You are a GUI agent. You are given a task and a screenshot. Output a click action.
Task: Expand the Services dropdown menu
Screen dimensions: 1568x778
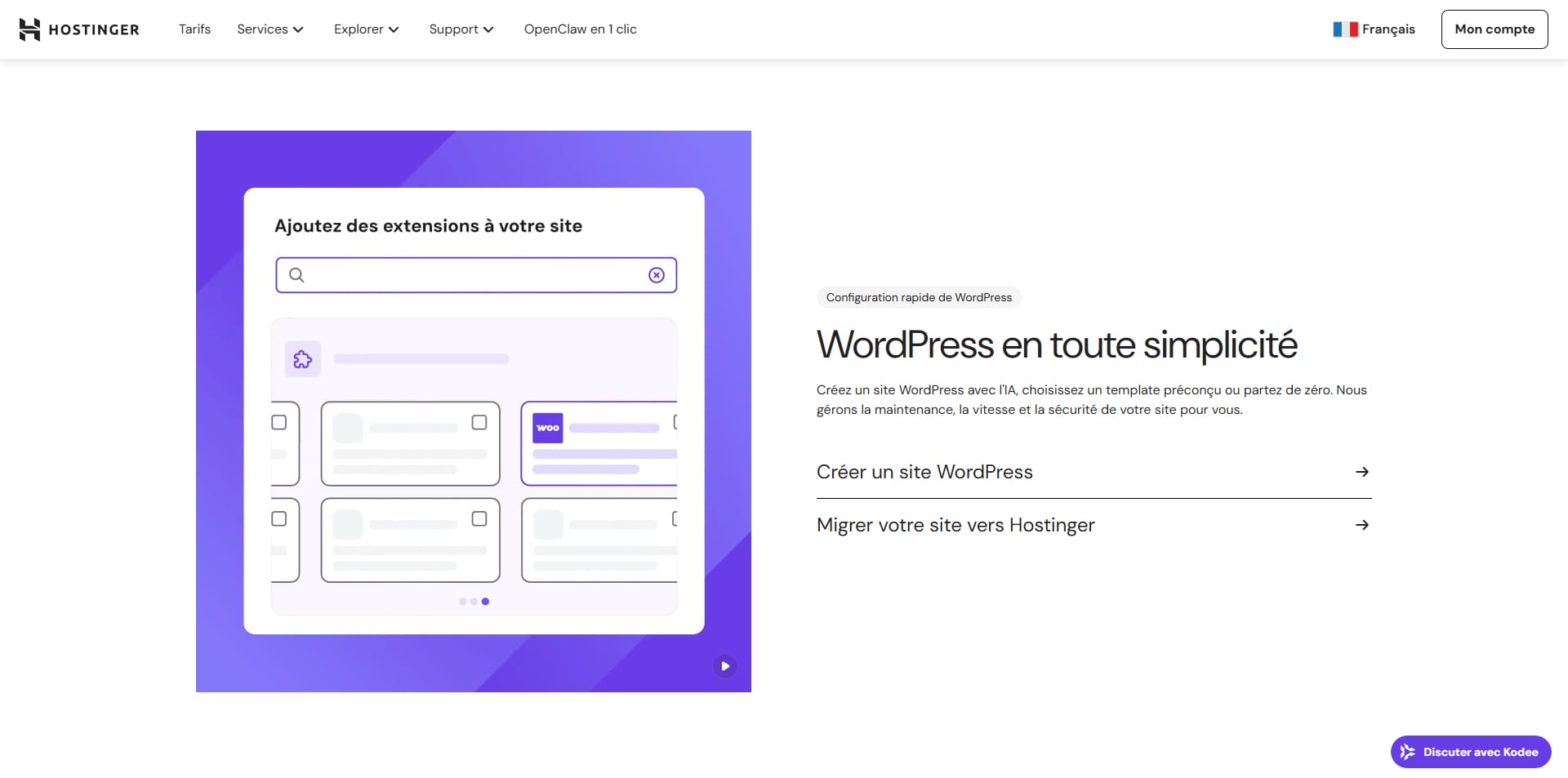point(270,29)
